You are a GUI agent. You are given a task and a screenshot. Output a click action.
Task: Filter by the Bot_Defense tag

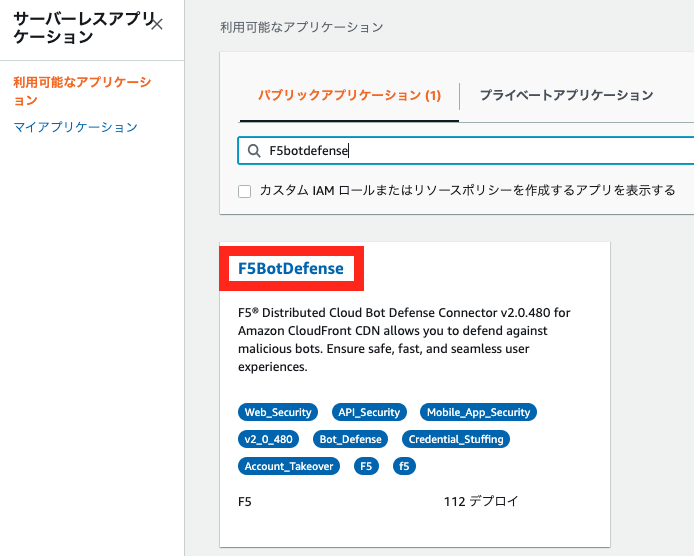click(349, 439)
